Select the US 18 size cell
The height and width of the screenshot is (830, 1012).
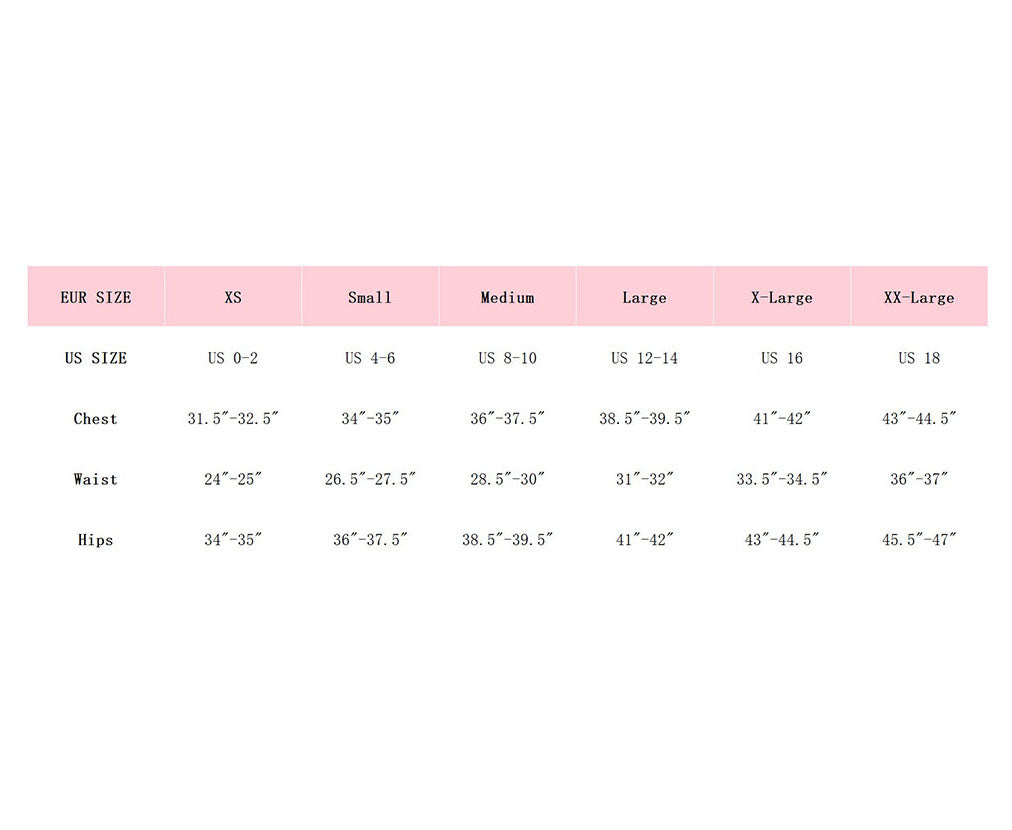919,358
